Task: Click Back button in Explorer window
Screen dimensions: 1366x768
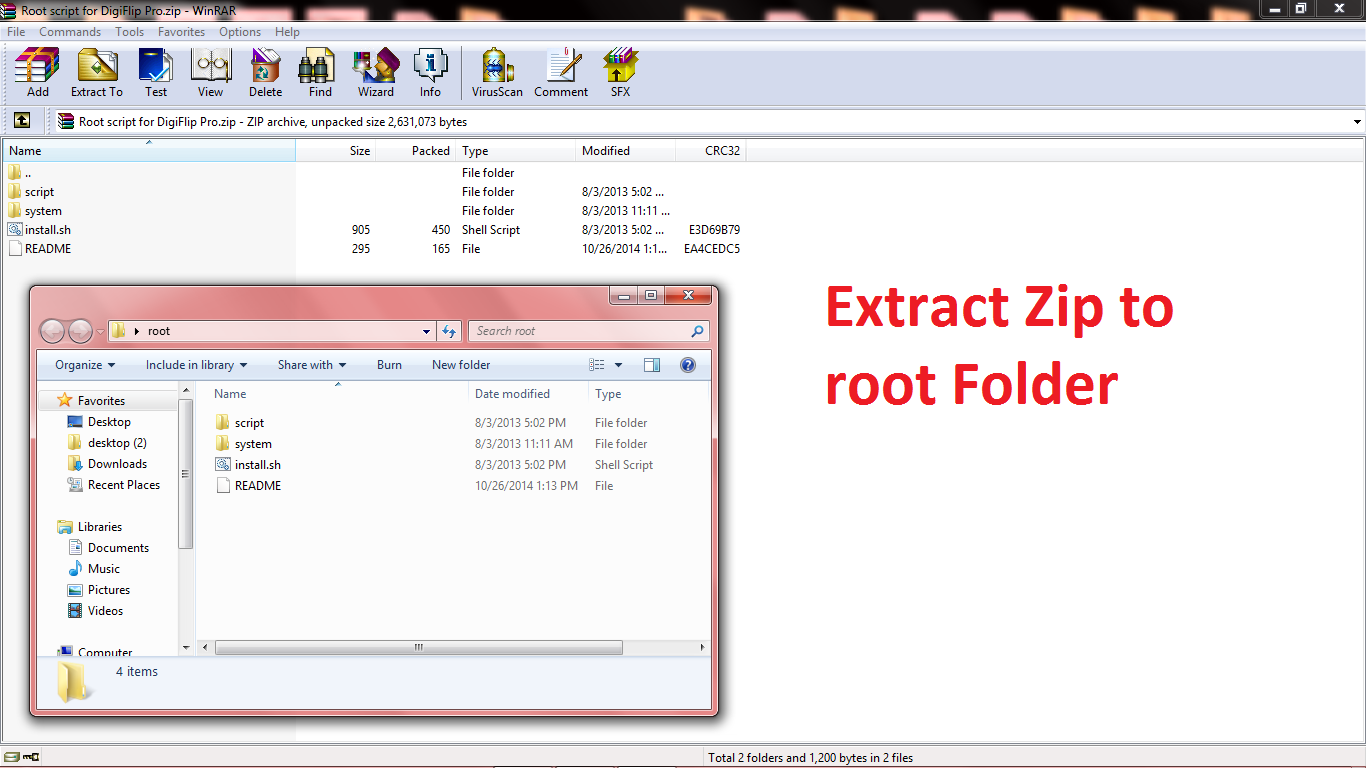Action: pos(53,331)
